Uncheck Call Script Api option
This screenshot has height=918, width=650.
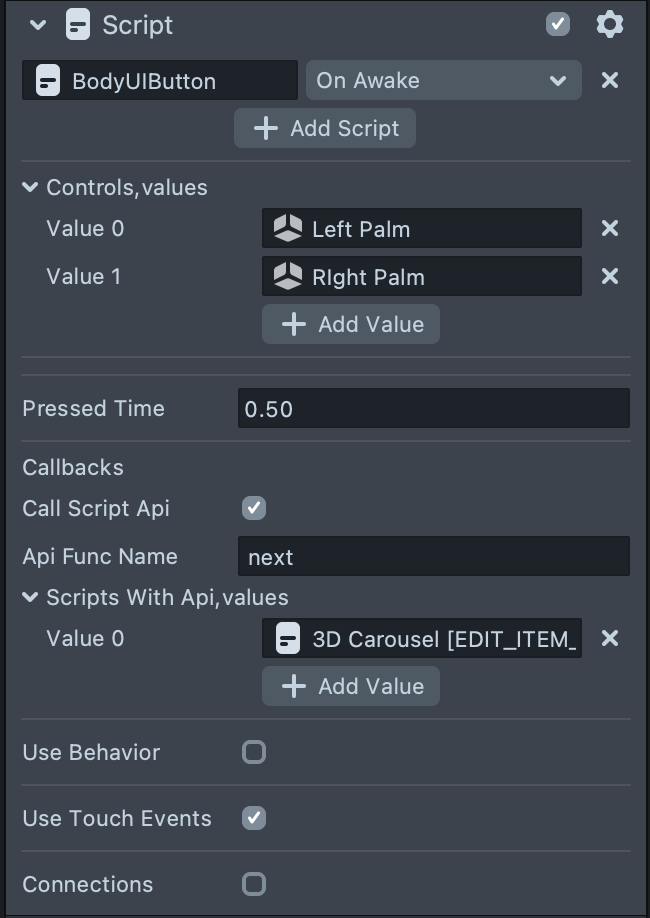254,508
